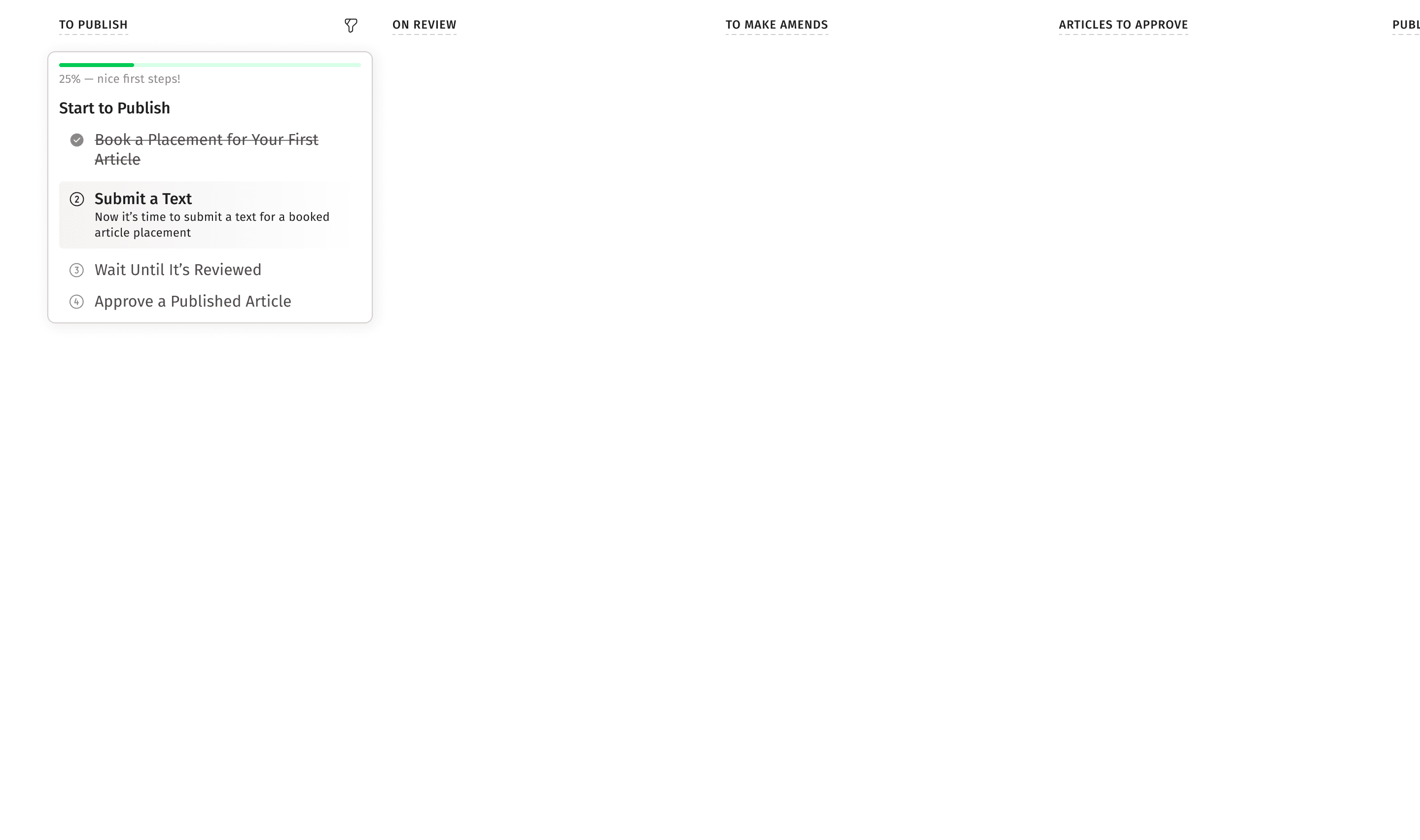Open the filter funnel icon
Screen dimensions: 1420x840
pos(351,25)
